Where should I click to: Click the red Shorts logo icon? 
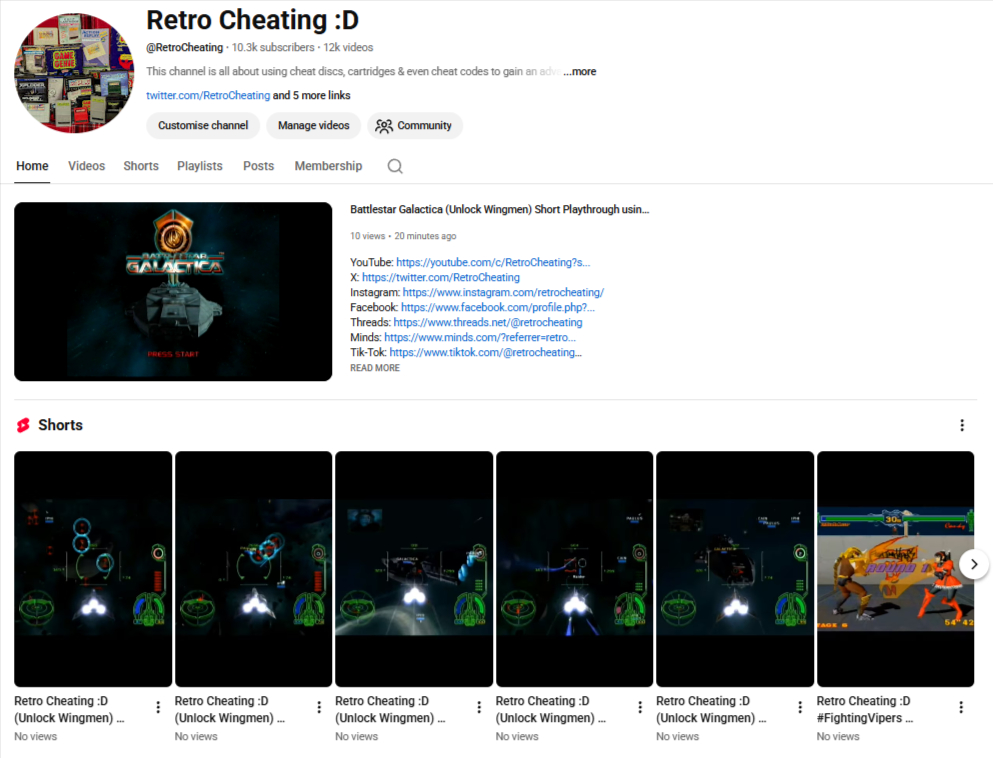[23, 425]
